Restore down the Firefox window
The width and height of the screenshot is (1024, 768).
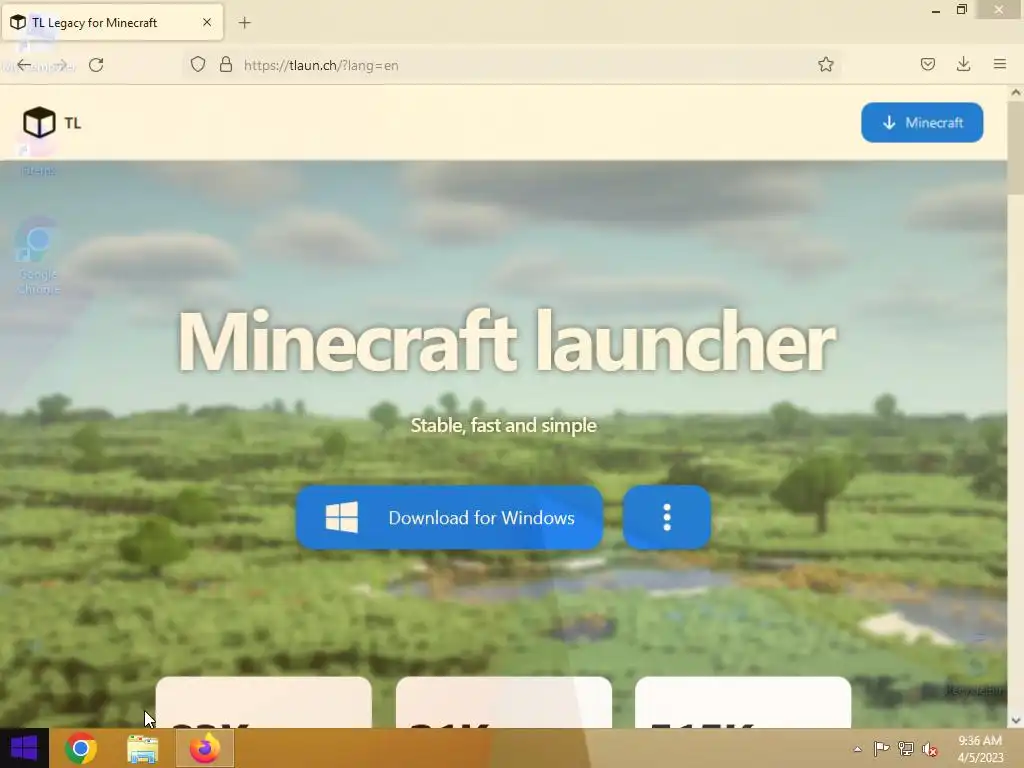[x=961, y=9]
